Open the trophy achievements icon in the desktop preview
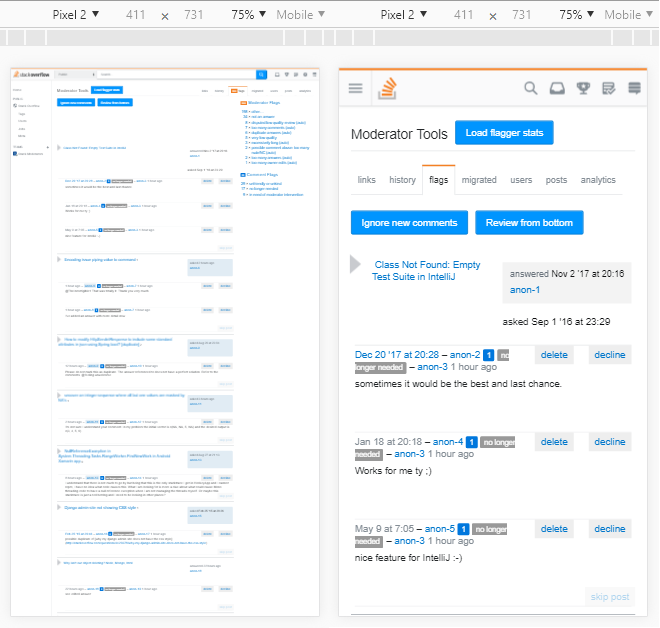The image size is (660, 628). pos(287,75)
